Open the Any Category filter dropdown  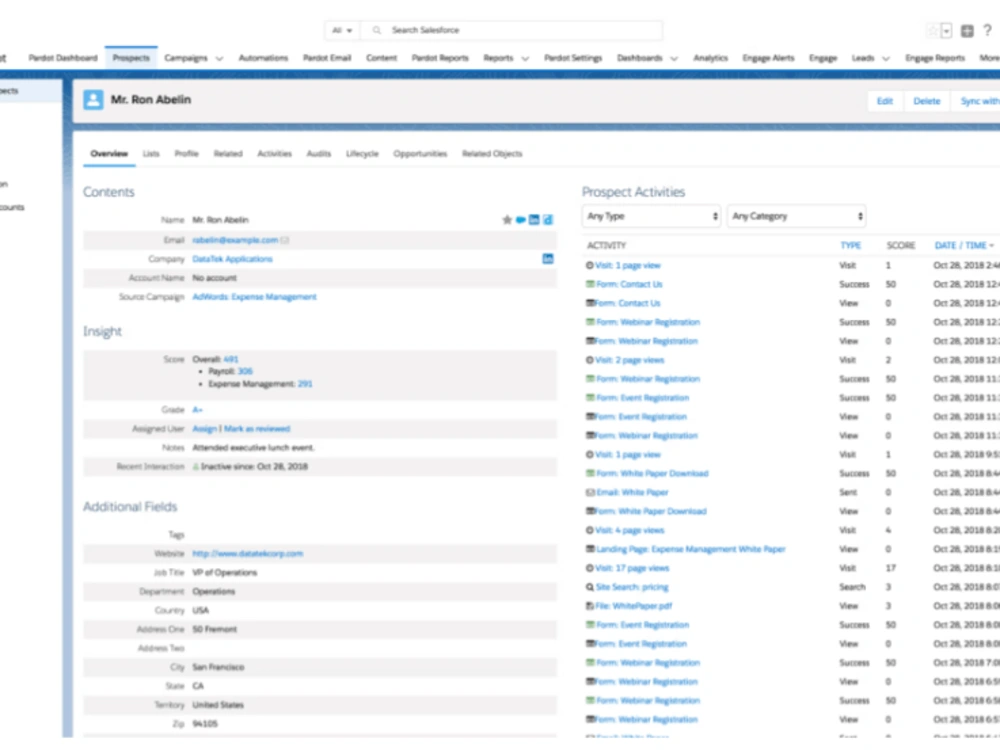(x=797, y=216)
